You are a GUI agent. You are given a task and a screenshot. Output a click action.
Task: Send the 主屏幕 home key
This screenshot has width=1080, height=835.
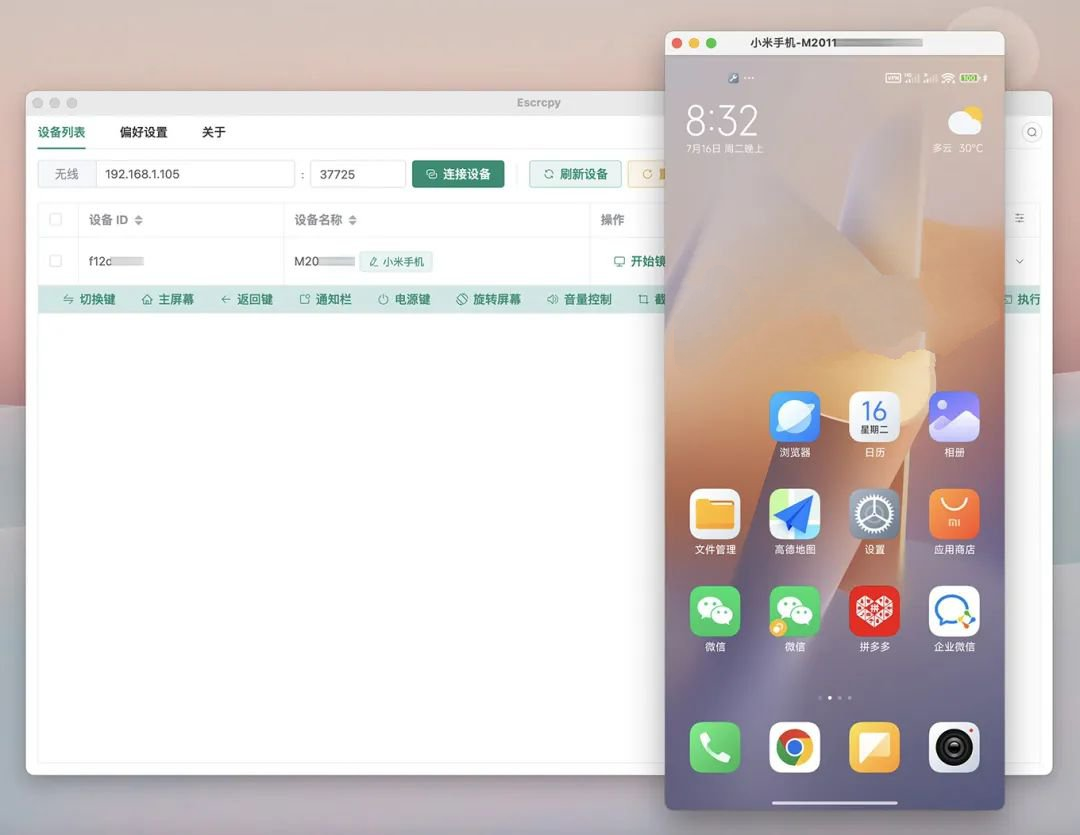(x=167, y=299)
